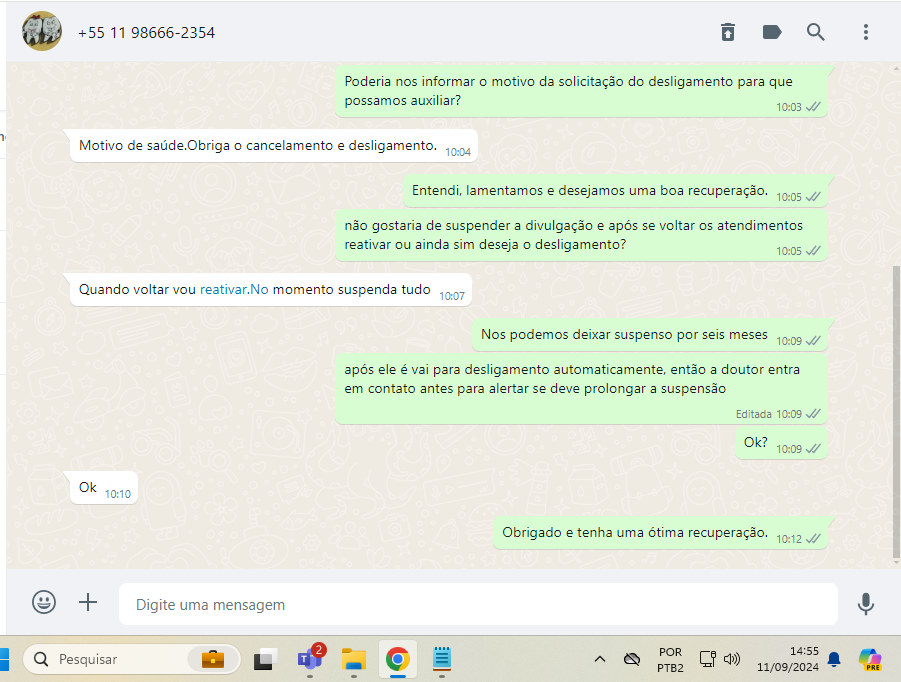The width and height of the screenshot is (901, 682).
Task: Click the chat vertical scrollbar
Action: click(x=896, y=411)
